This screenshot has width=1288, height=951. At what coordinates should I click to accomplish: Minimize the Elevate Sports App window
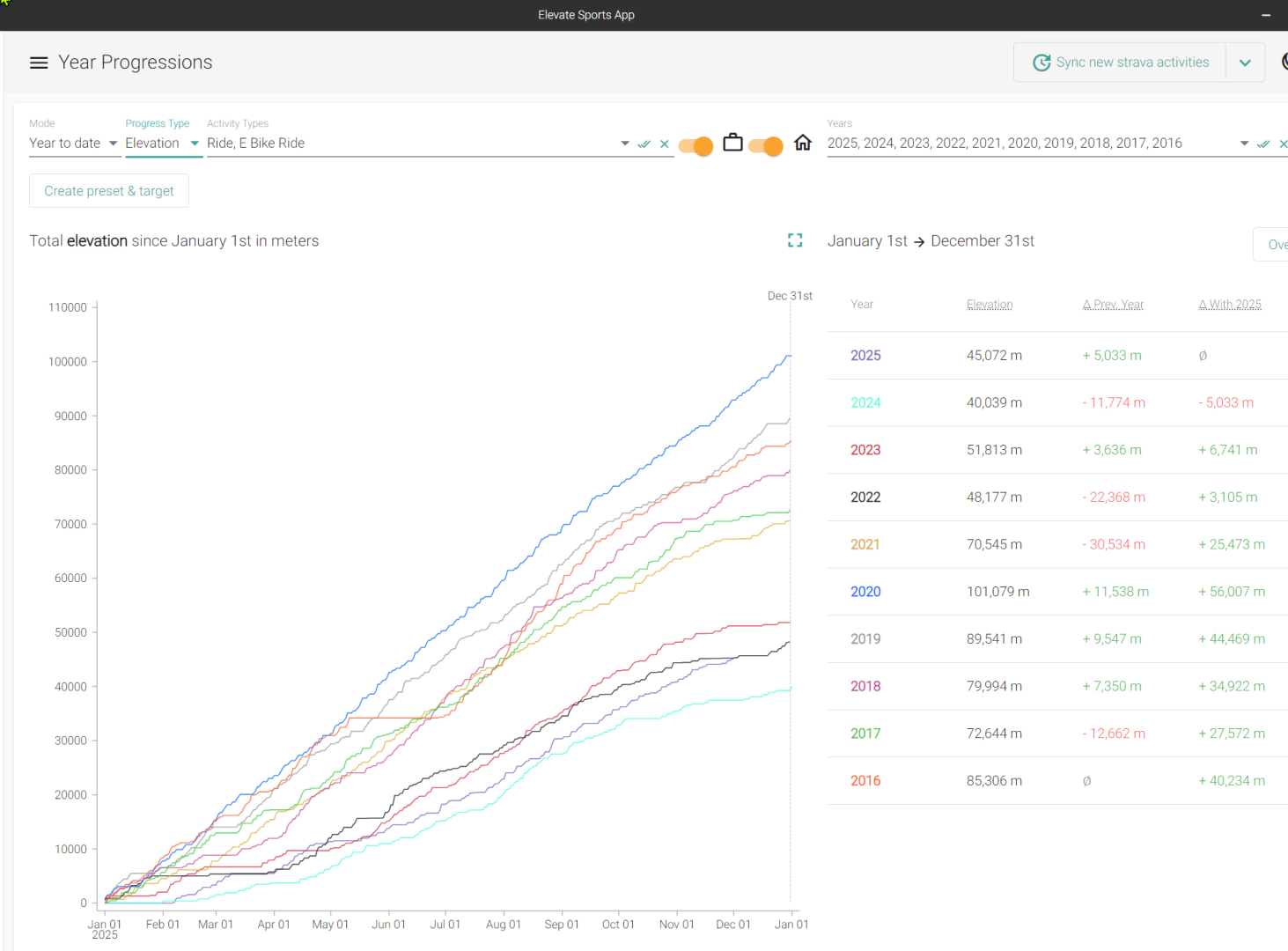pos(1266,15)
